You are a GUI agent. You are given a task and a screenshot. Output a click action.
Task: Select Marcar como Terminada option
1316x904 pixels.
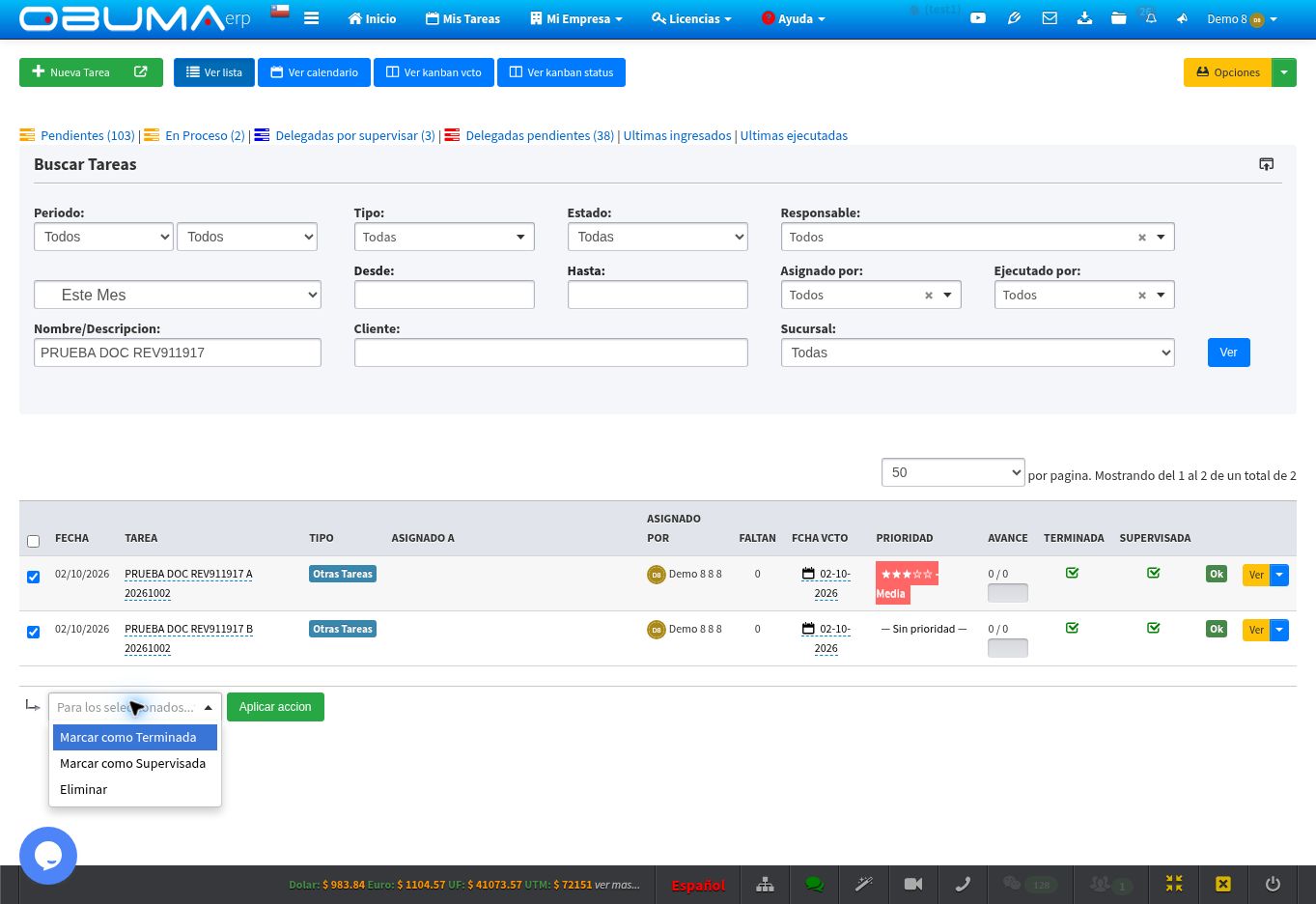(x=135, y=737)
